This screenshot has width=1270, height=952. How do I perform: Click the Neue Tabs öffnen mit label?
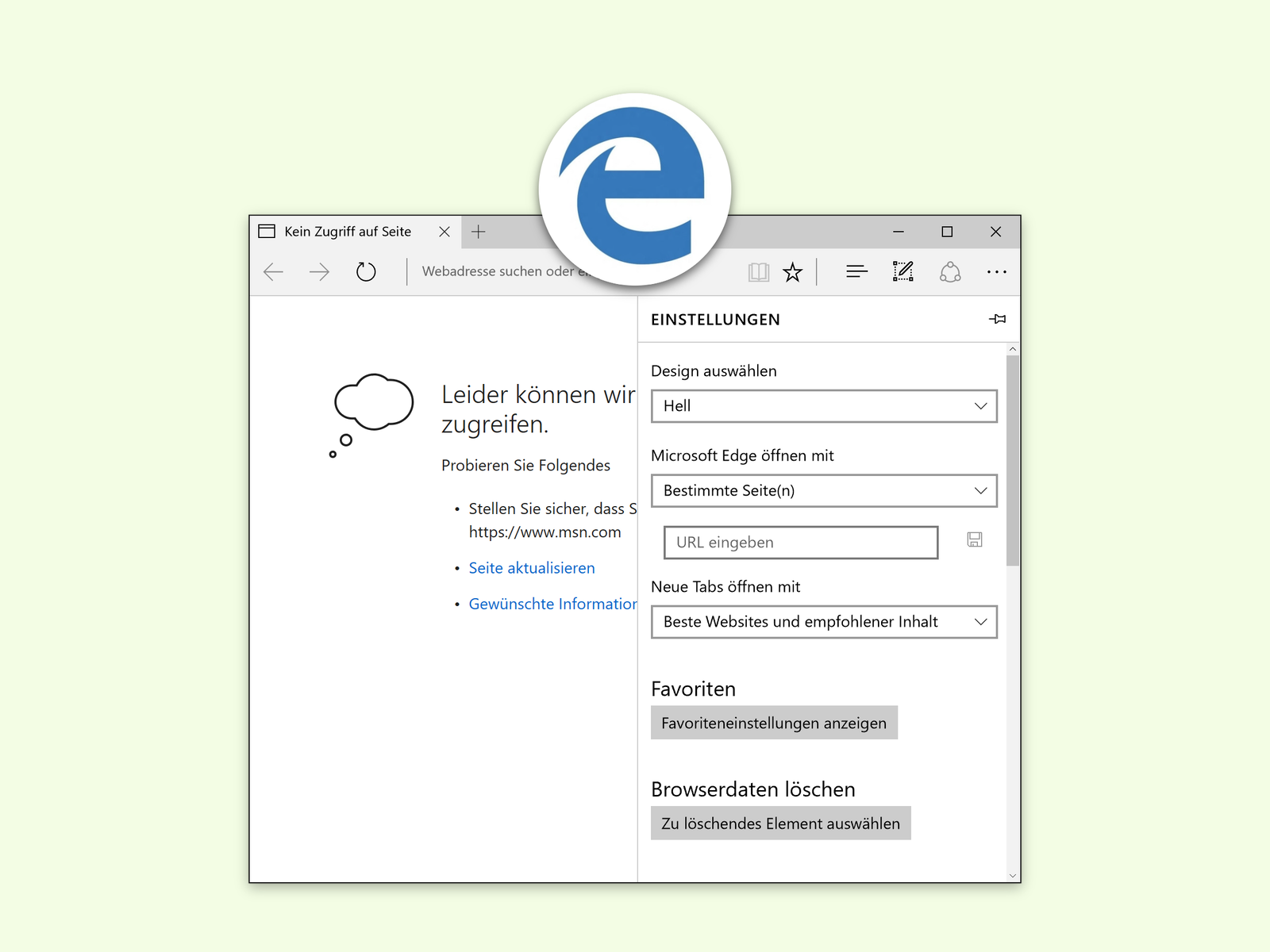[x=725, y=587]
